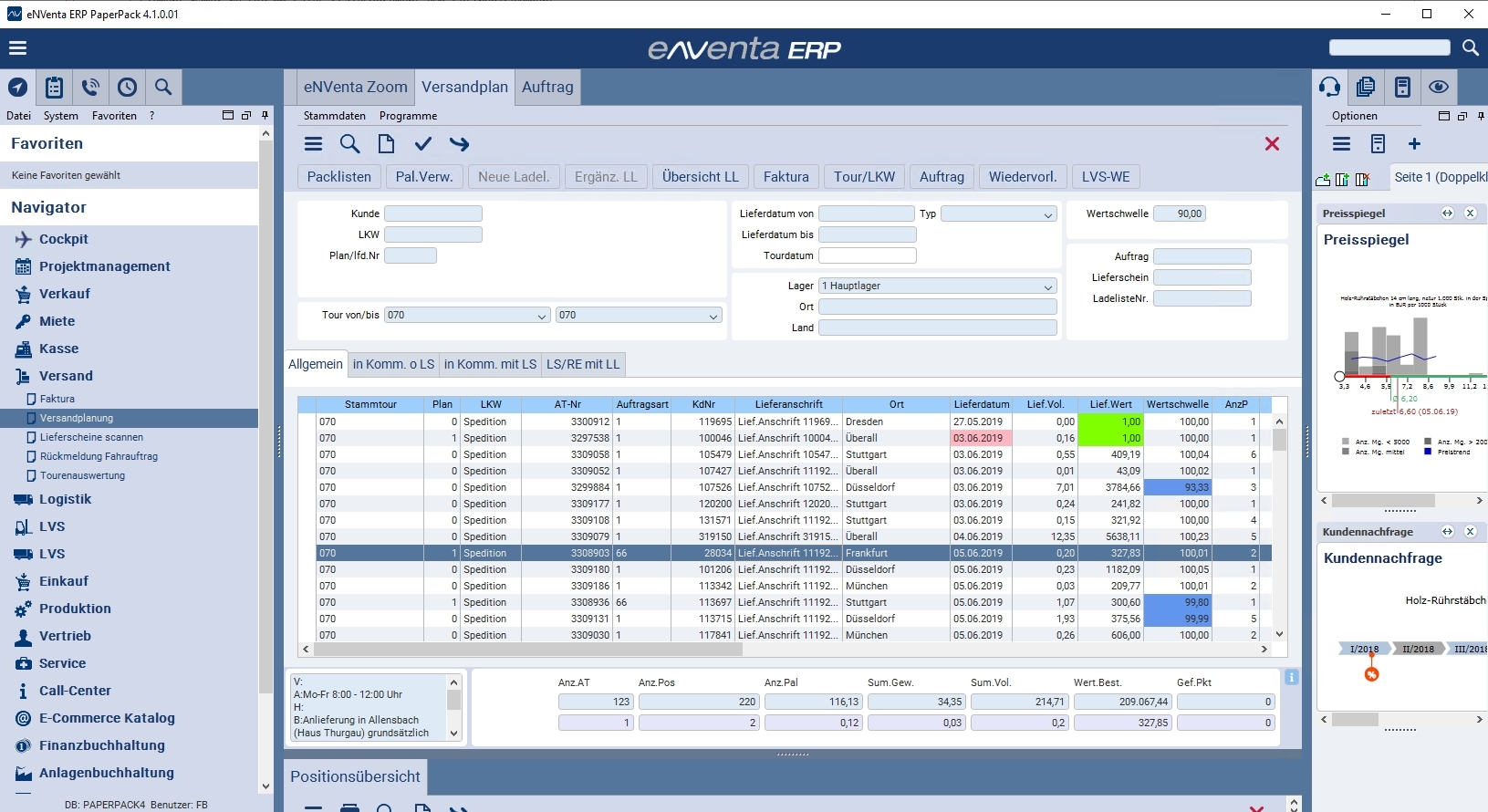Click the add column icon with green plus
The height and width of the screenshot is (812, 1488).
(x=1342, y=180)
